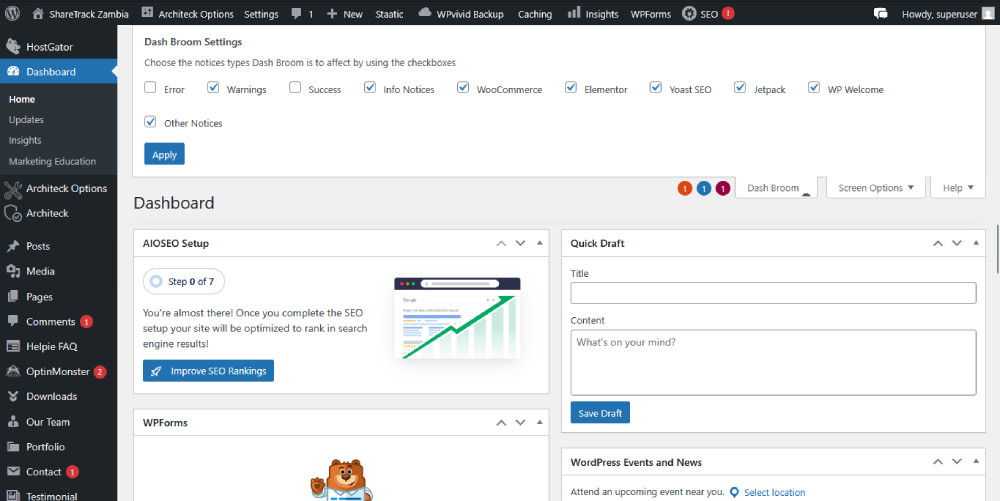
Task: Apply the Dash Broom settings
Action: point(165,154)
